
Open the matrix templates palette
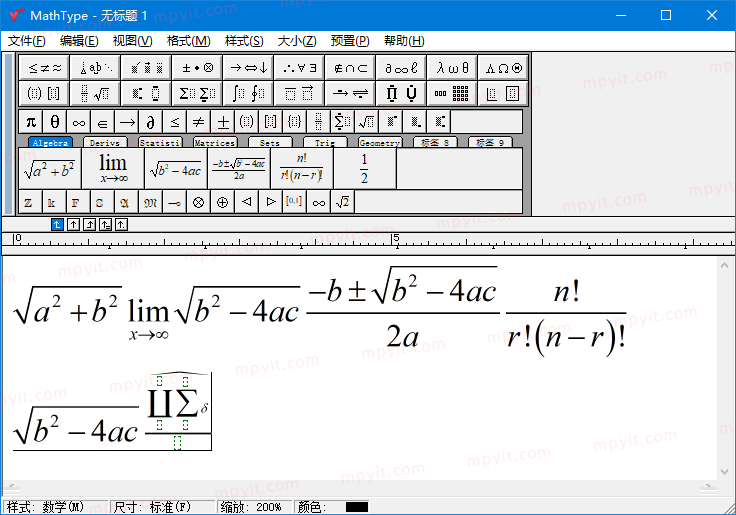452,93
